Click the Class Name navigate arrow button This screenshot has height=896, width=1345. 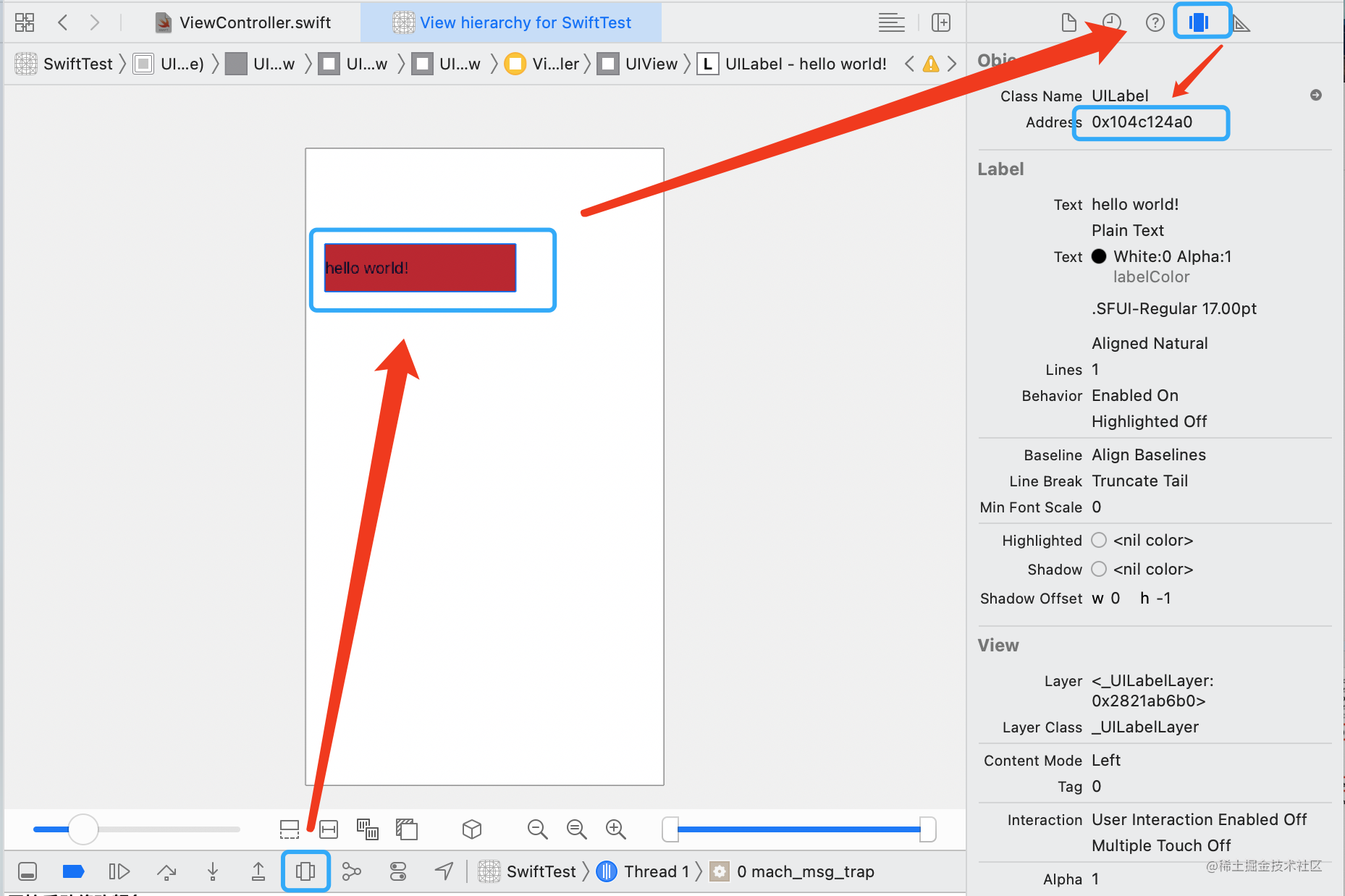(1316, 95)
